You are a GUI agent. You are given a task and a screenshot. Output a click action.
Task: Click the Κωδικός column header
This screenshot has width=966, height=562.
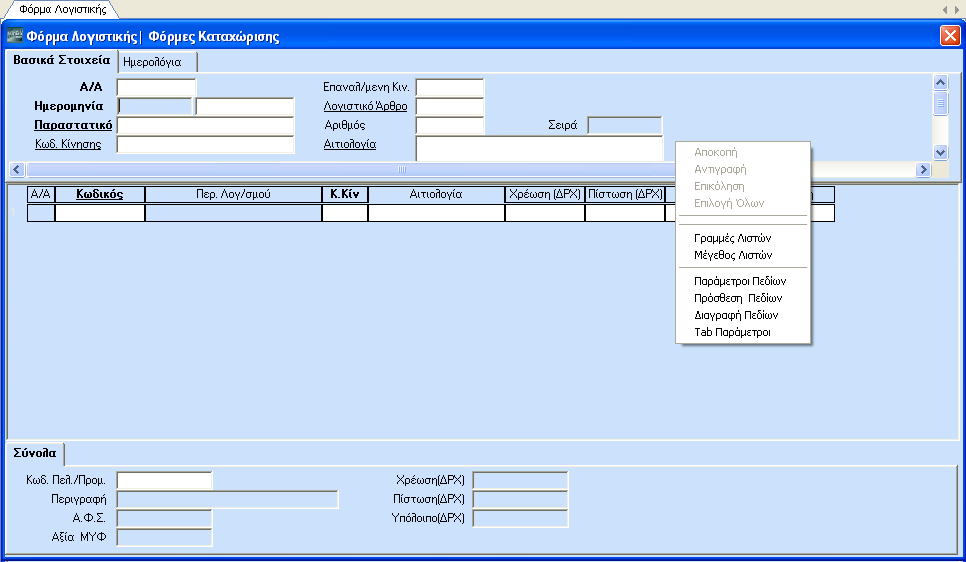tap(100, 194)
